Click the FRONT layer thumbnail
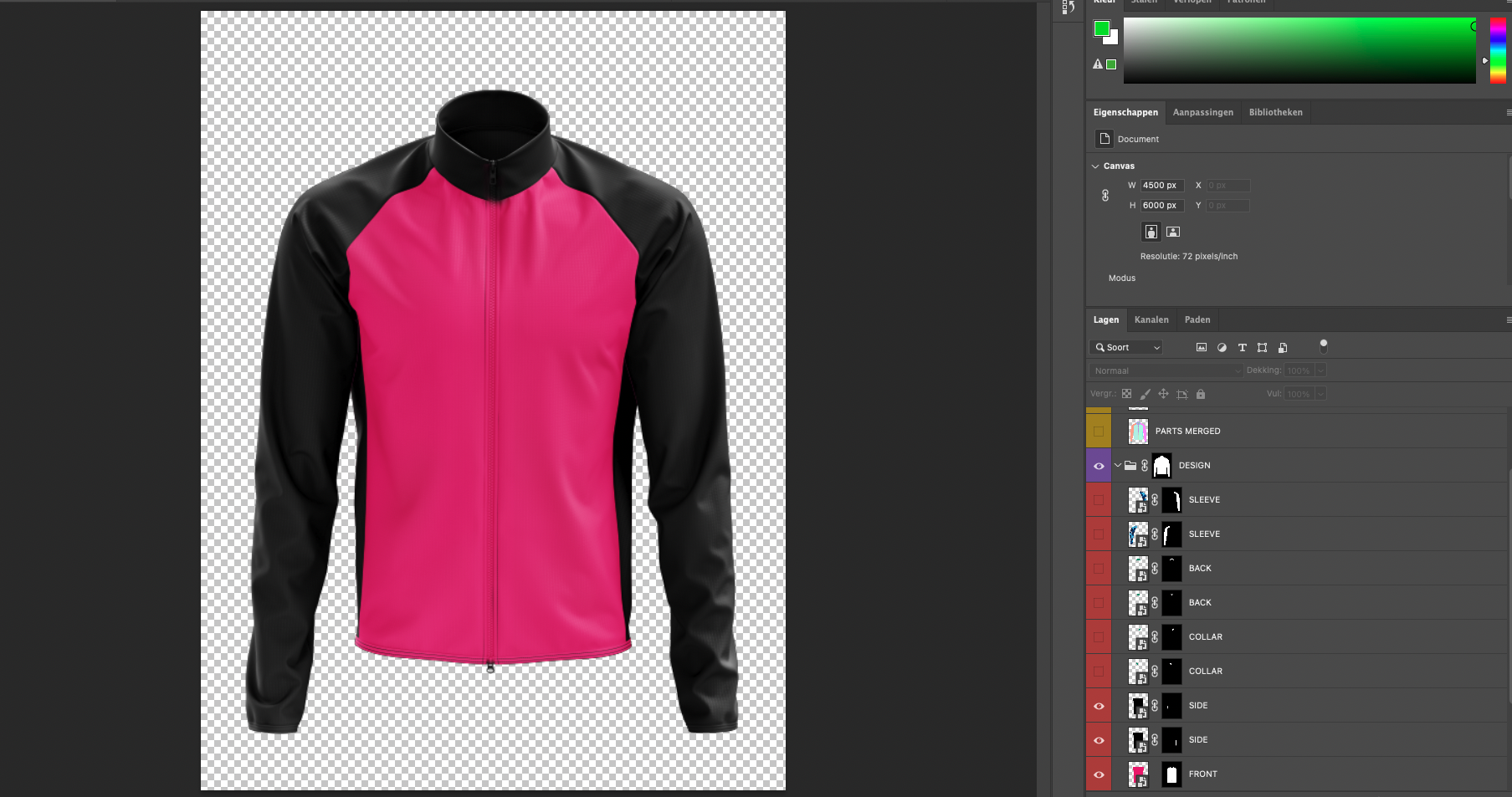Screen dimensions: 1512x797 (x=1138, y=774)
